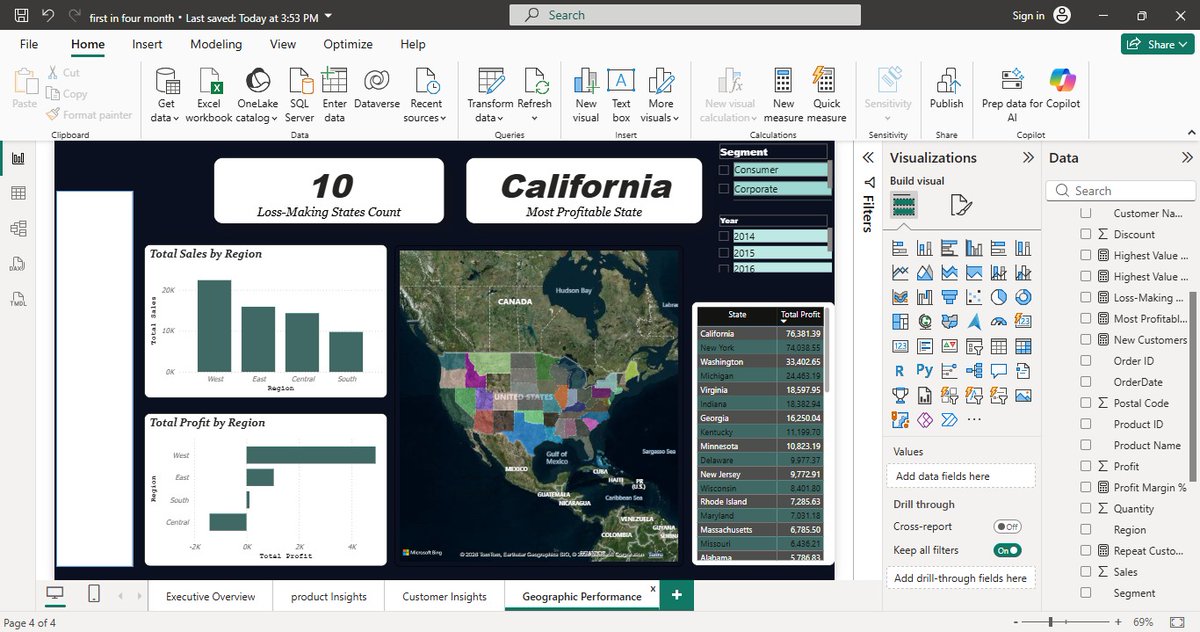This screenshot has height=632, width=1200.
Task: Insert a Text box
Action: 621,95
